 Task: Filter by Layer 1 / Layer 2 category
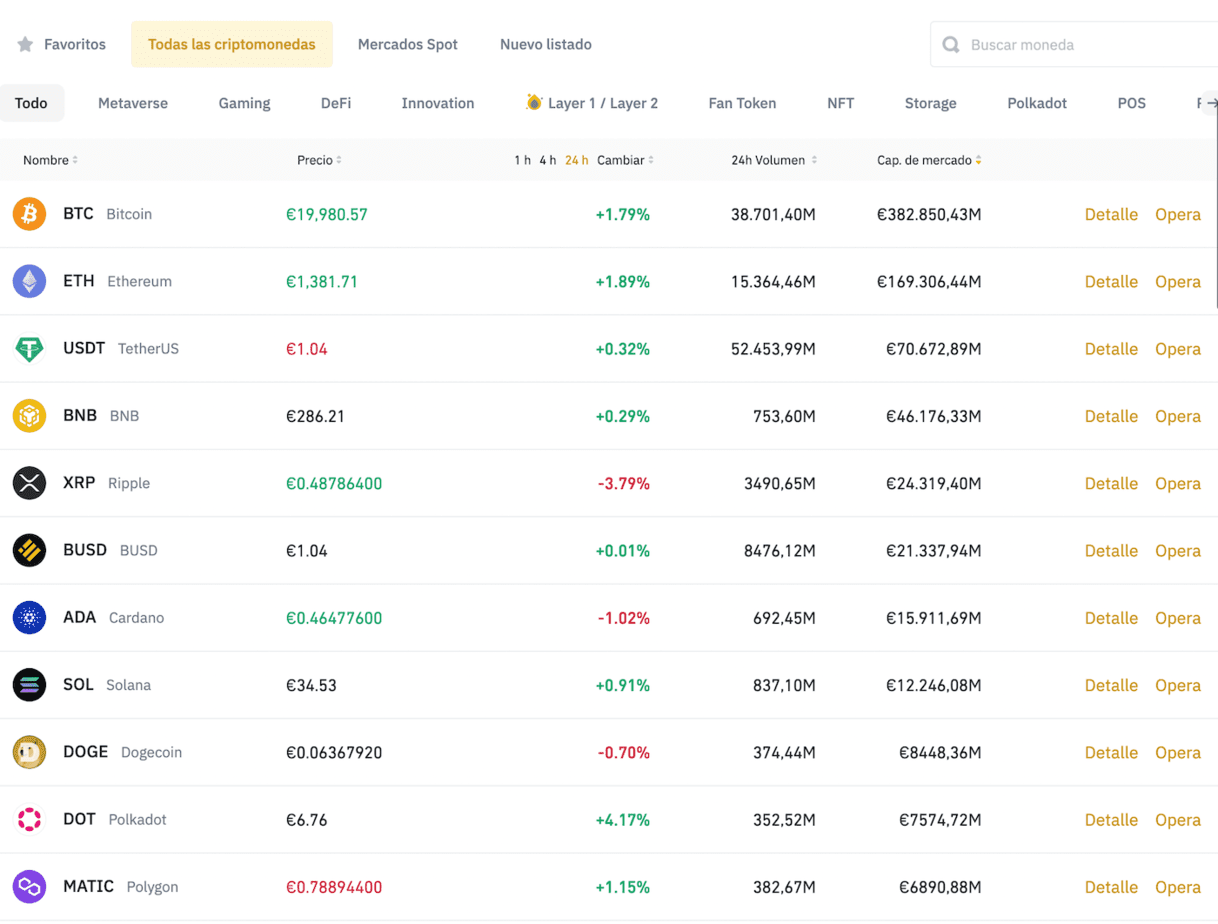tap(592, 103)
